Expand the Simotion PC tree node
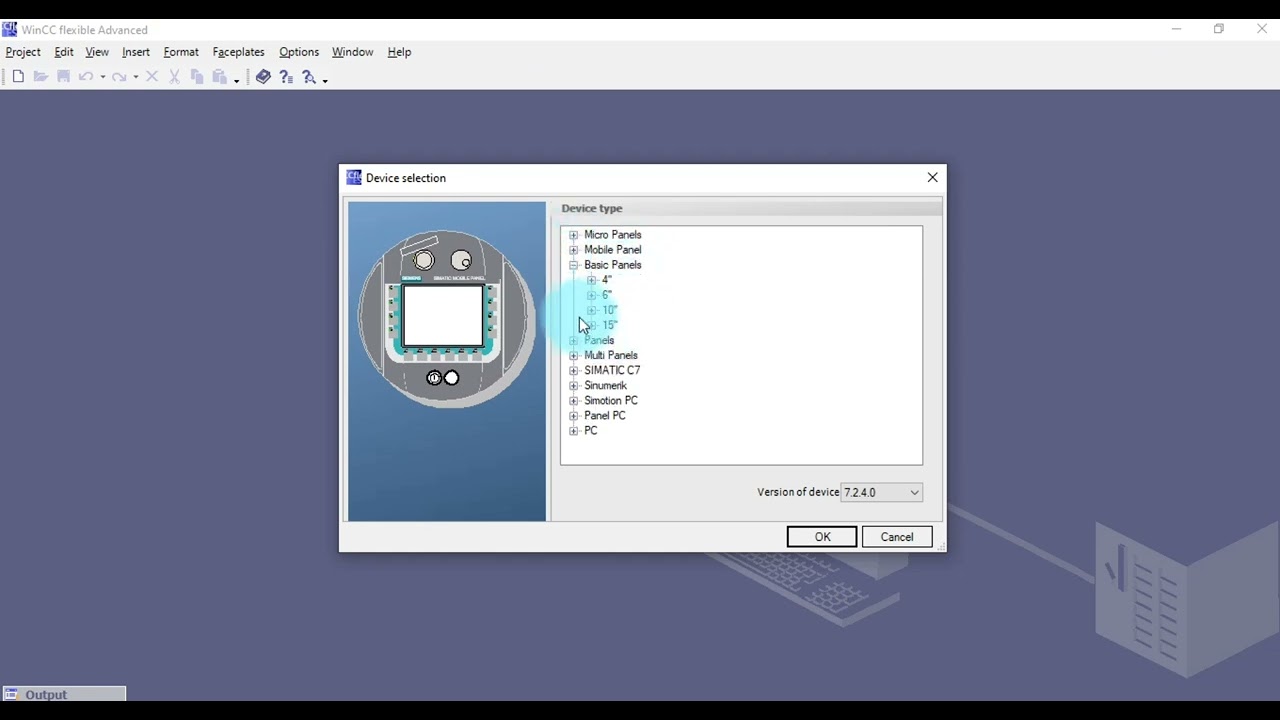 574,400
